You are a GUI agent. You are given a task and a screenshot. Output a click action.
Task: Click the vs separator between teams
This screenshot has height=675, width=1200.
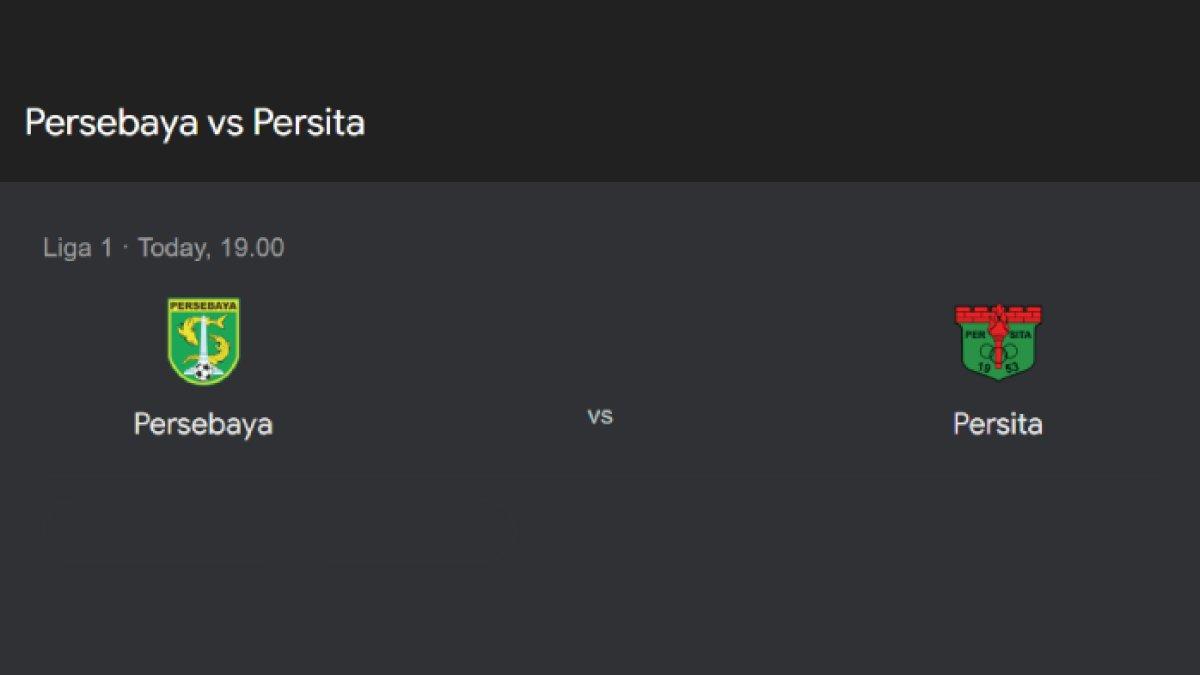click(x=600, y=415)
